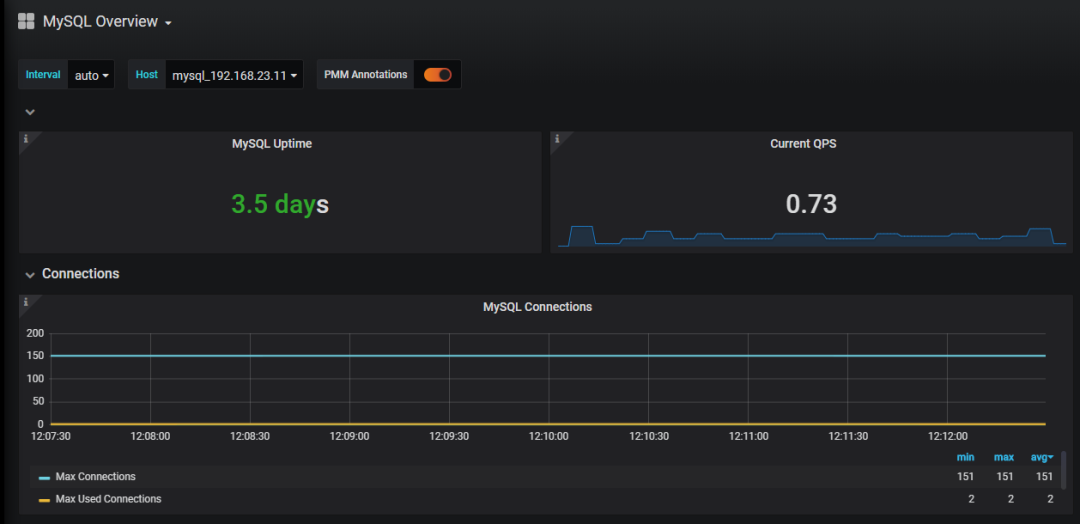Click the Current QPS panel info icon
The height and width of the screenshot is (524, 1080).
[557, 139]
